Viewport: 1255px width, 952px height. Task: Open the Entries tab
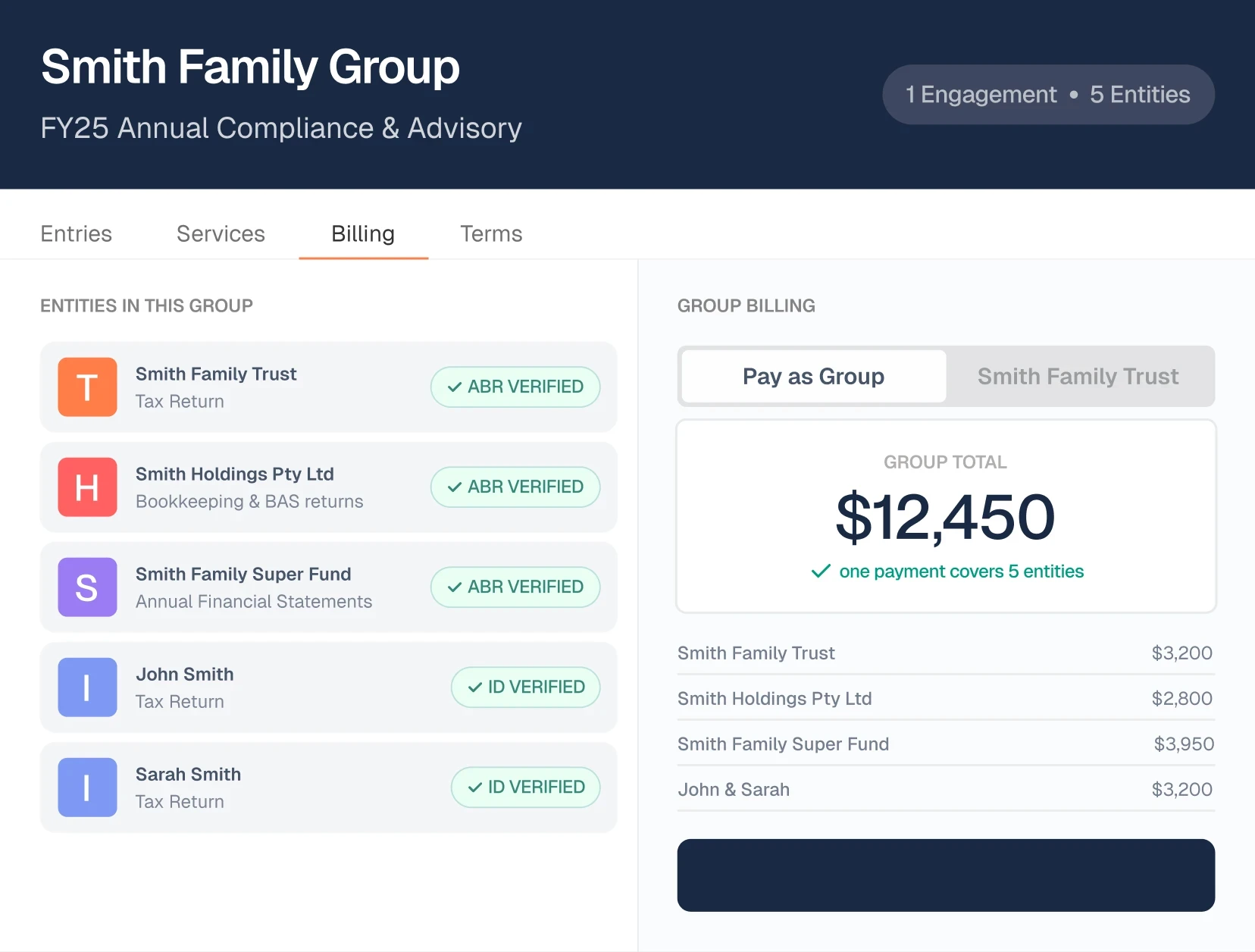(76, 234)
